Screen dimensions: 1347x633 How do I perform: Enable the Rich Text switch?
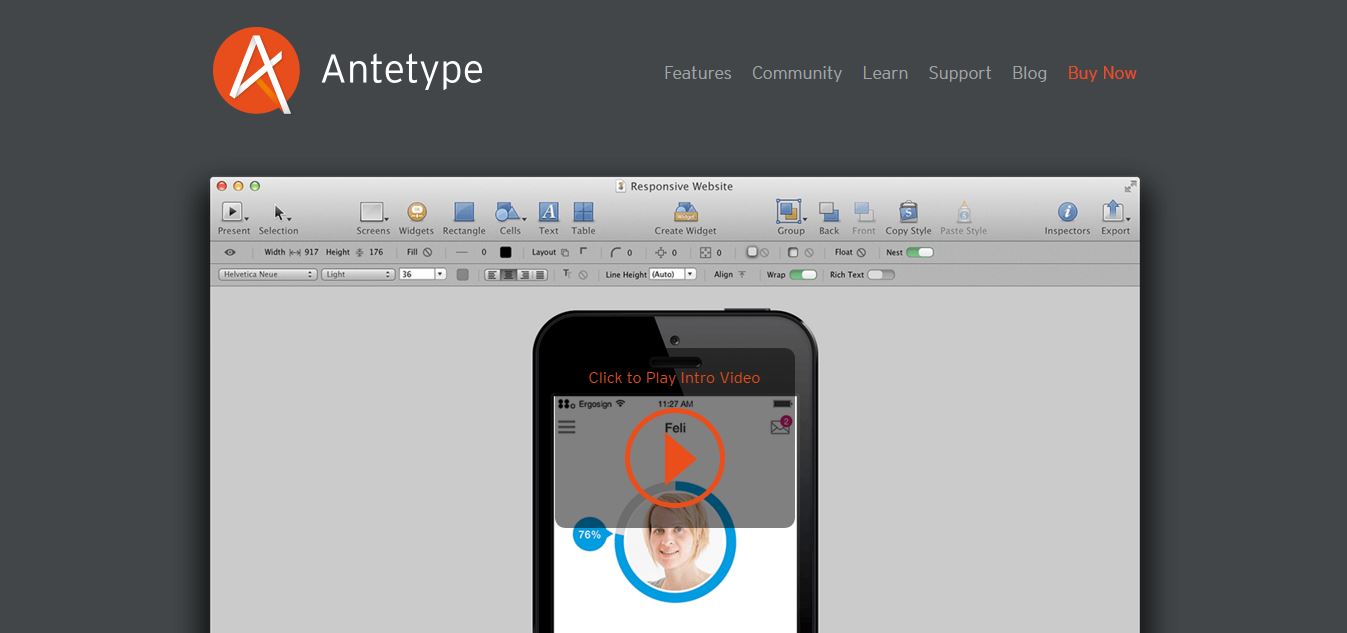[881, 275]
